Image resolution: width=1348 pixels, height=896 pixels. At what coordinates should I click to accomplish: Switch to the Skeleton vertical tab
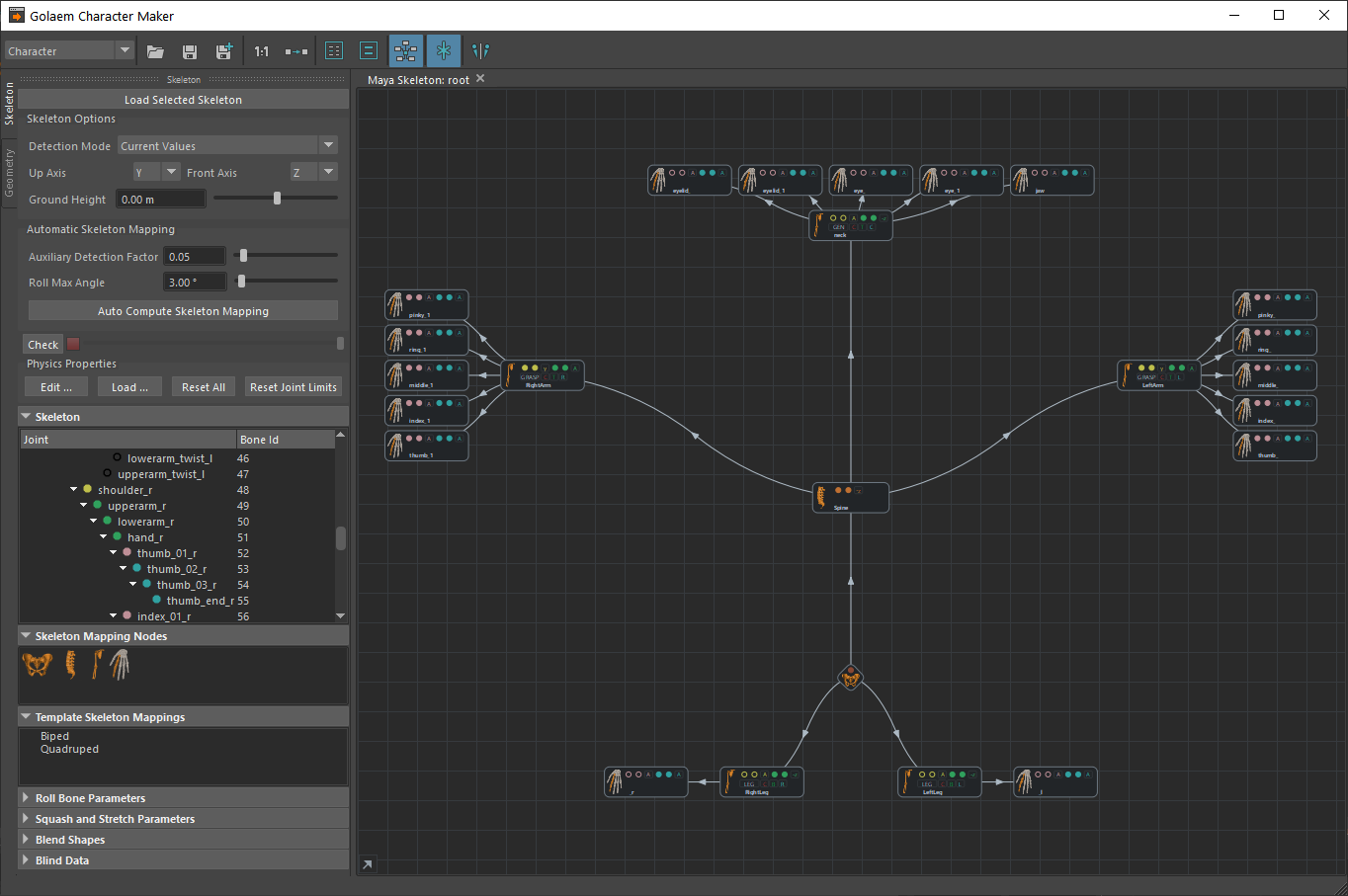pyautogui.click(x=9, y=104)
